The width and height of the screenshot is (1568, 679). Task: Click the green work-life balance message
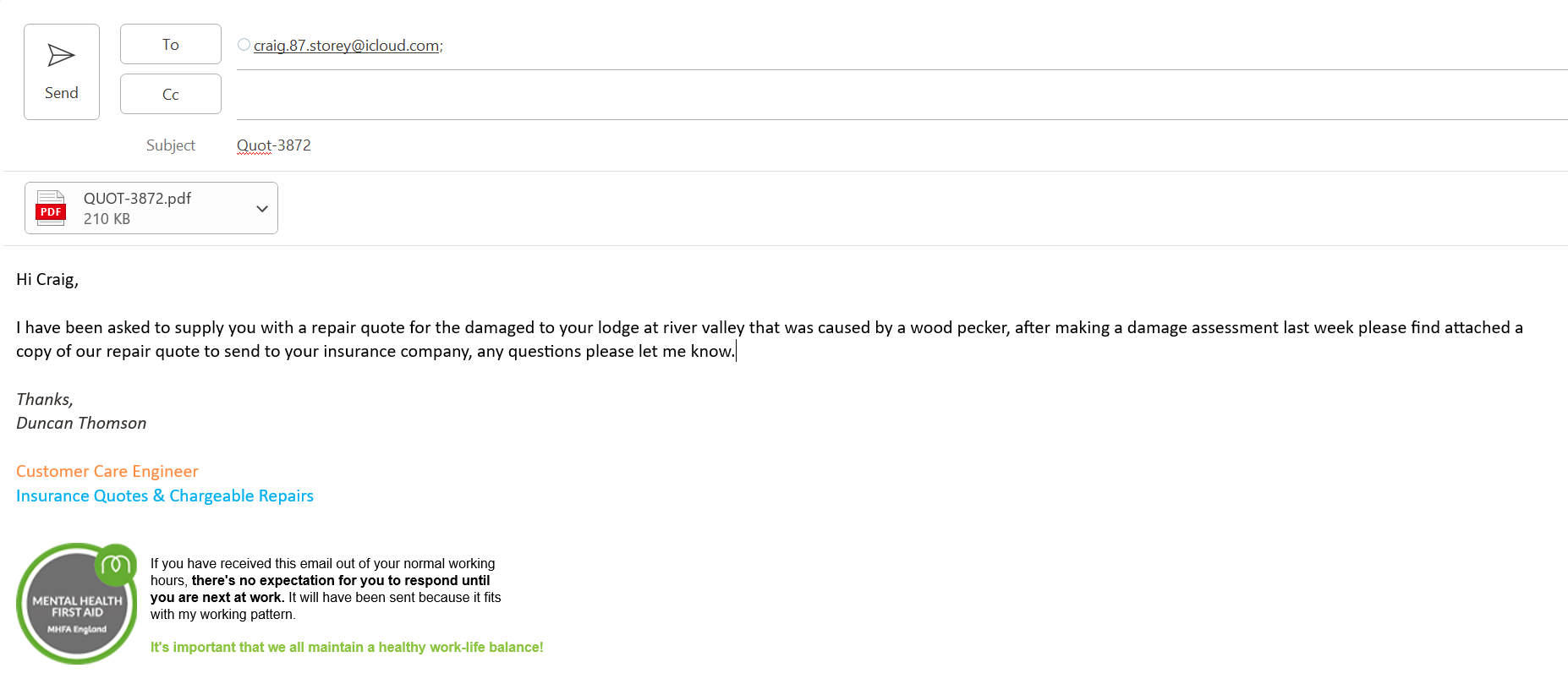[x=347, y=648]
